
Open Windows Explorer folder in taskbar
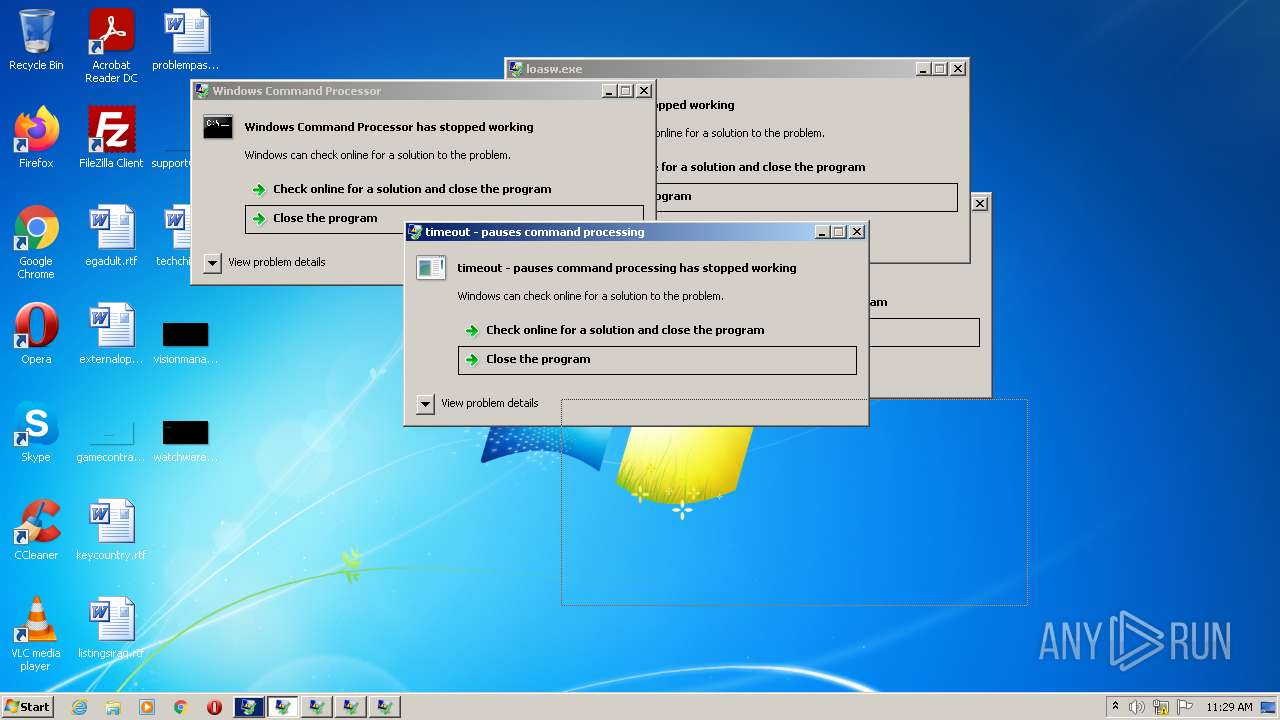(113, 707)
